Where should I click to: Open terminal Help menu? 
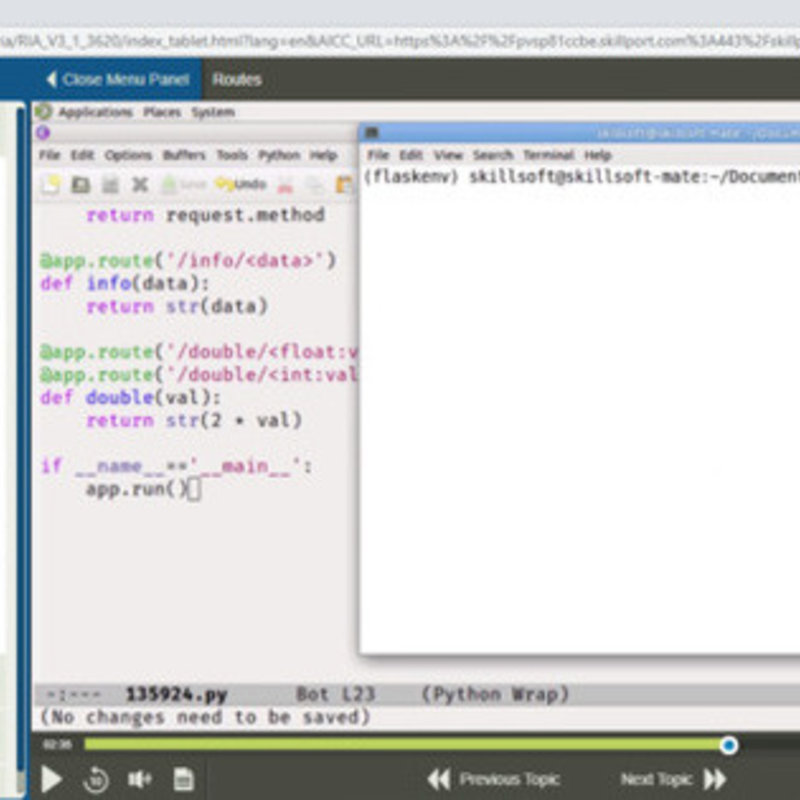[597, 155]
